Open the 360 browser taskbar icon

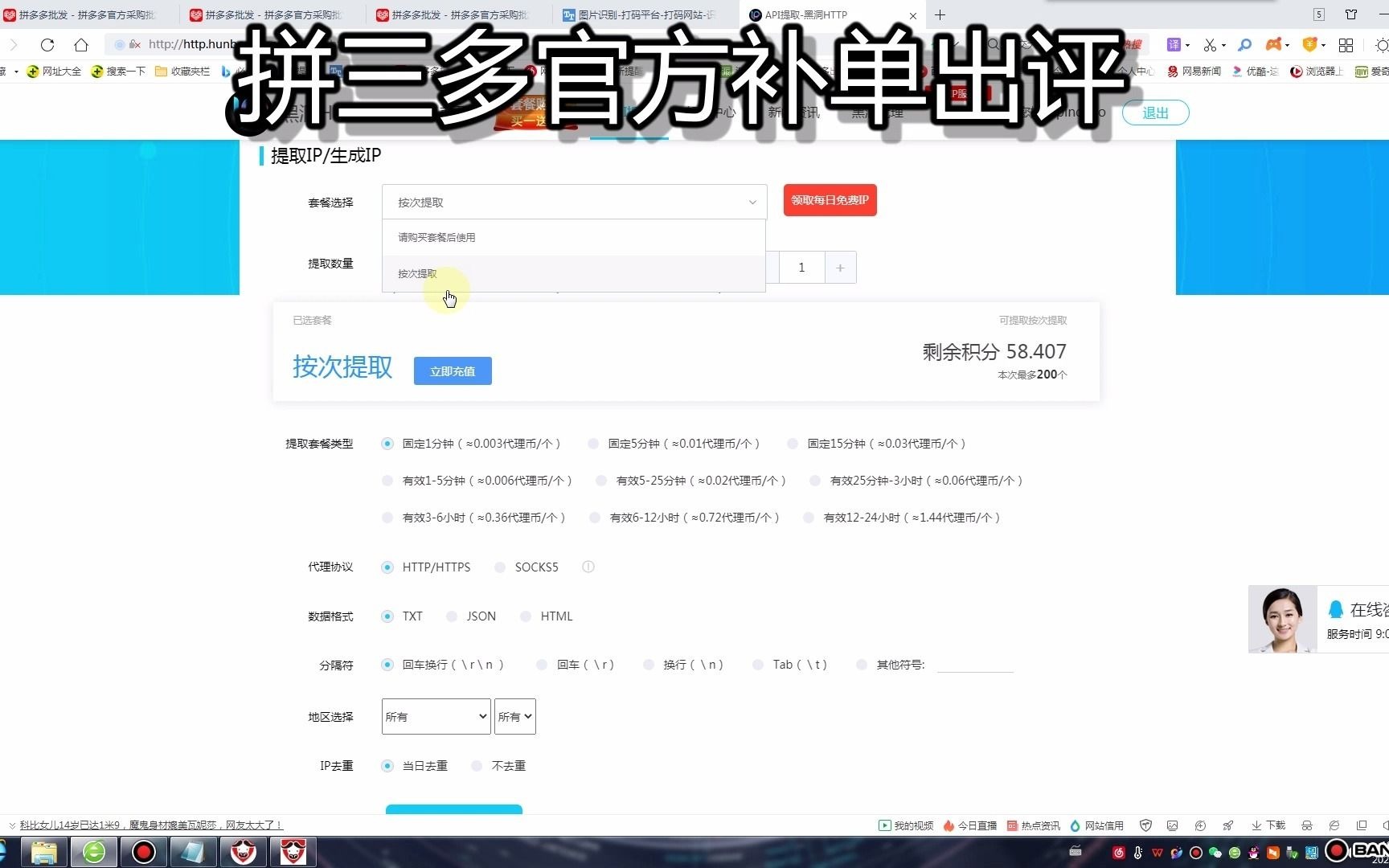pyautogui.click(x=94, y=852)
